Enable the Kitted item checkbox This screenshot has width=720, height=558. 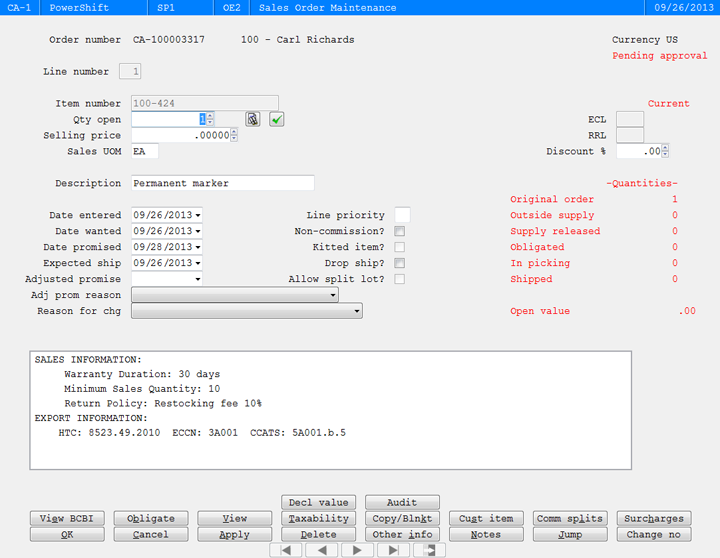tap(399, 247)
